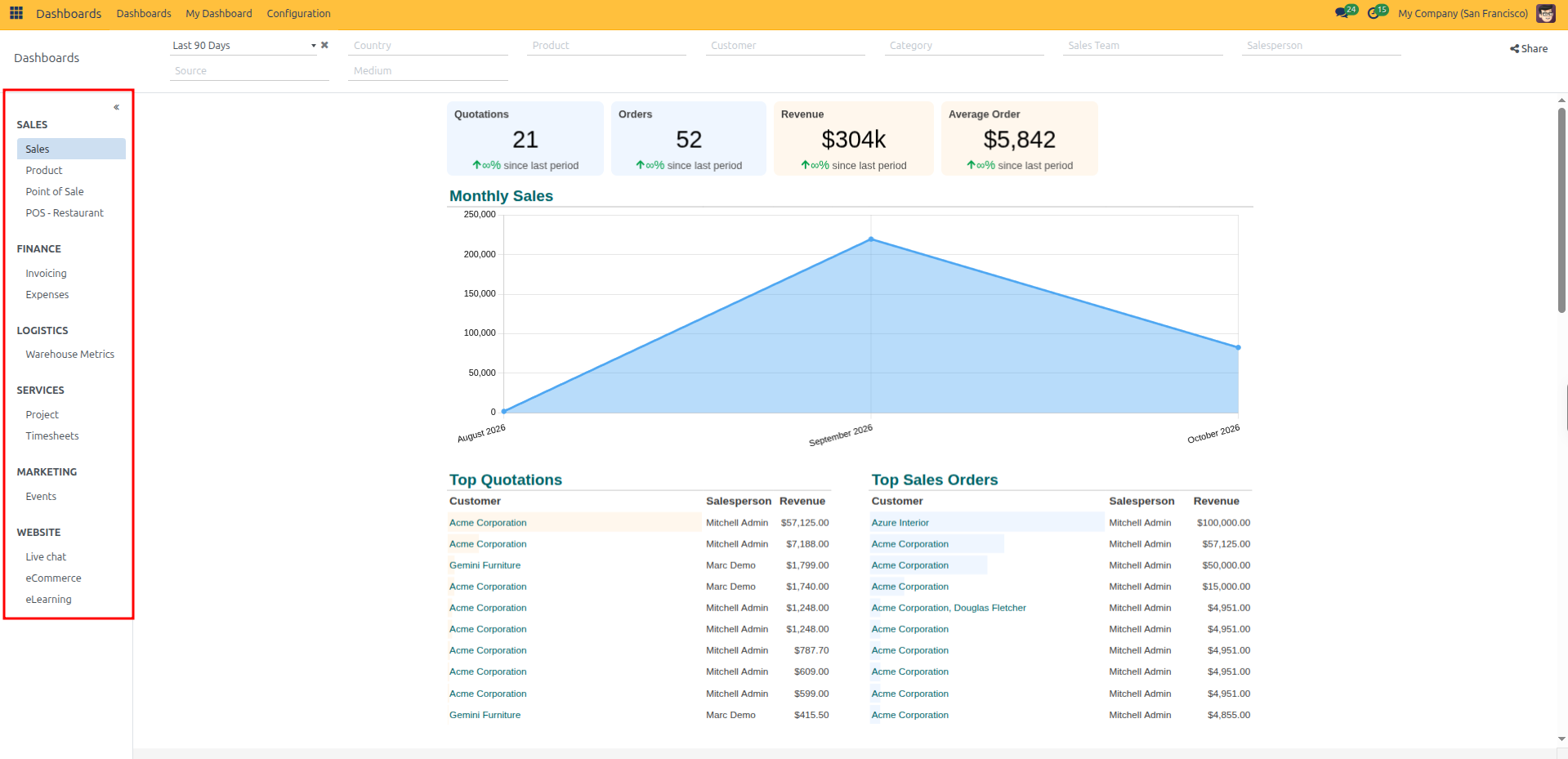
Task: Switch company via My Company (San Francisco)
Action: pyautogui.click(x=1463, y=13)
